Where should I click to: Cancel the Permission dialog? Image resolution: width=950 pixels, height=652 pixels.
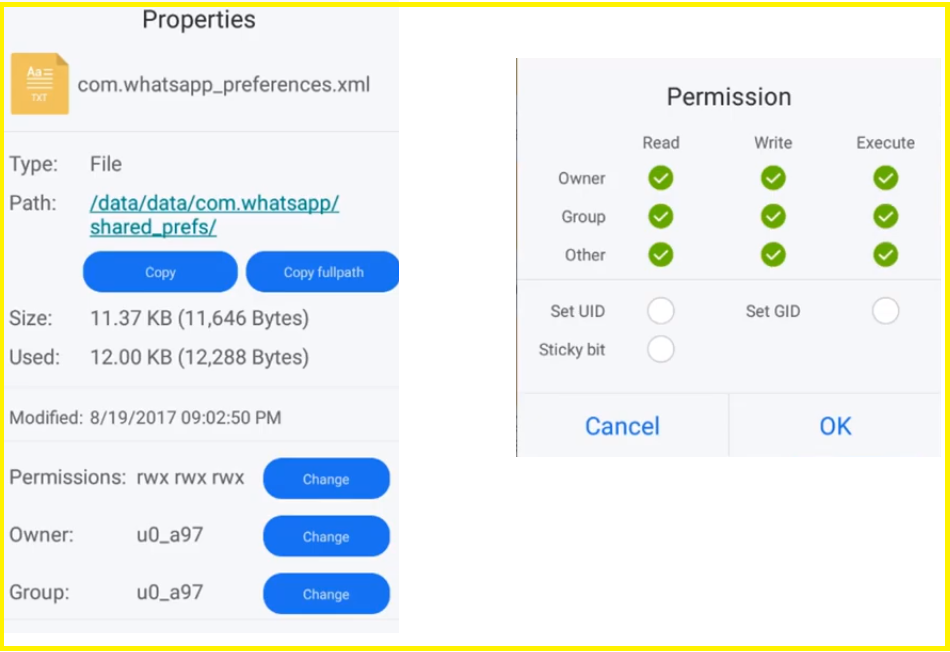click(622, 426)
